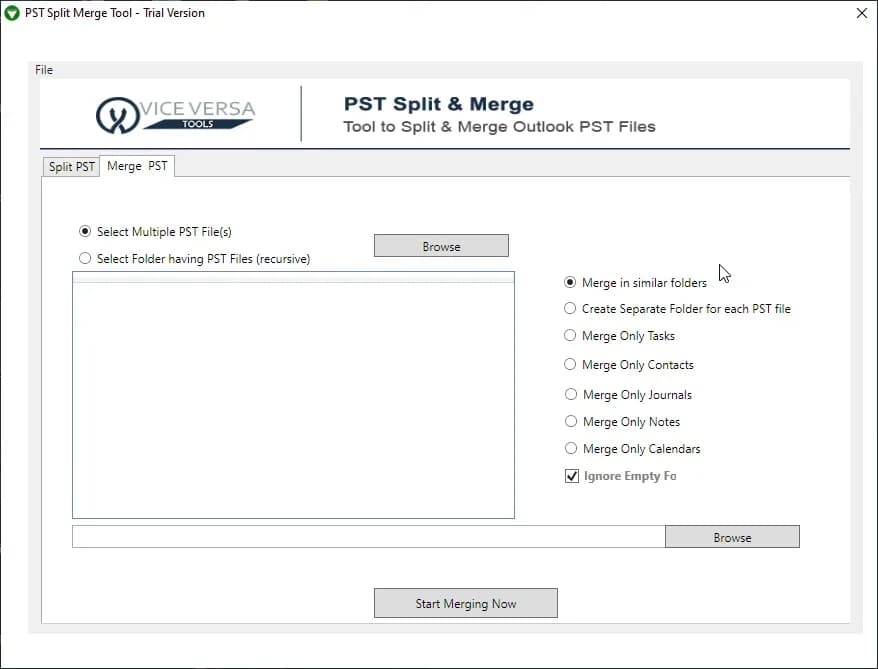Select Merge Only Notes option

pos(622,422)
